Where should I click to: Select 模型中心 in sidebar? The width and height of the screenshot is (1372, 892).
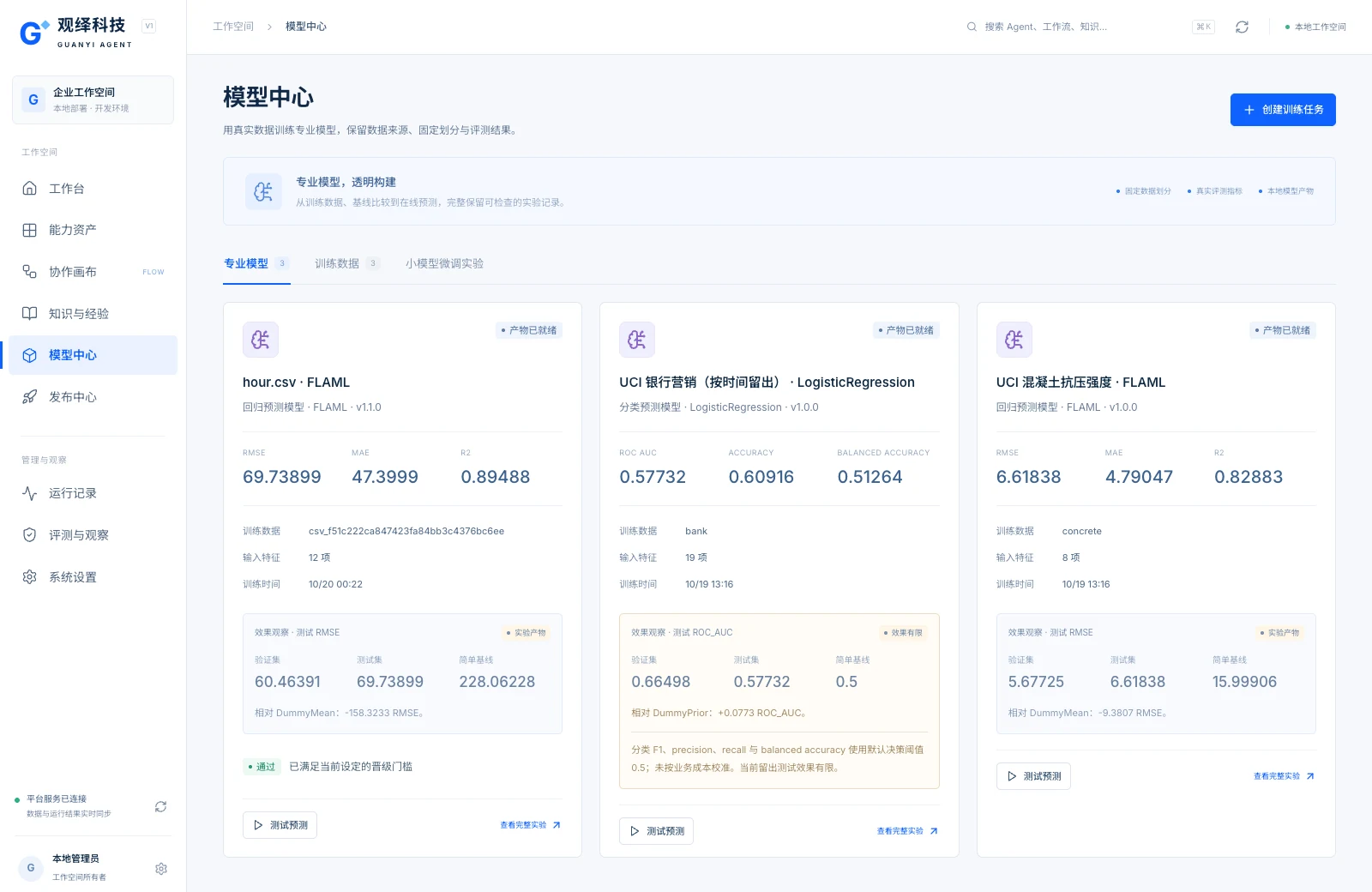point(93,355)
